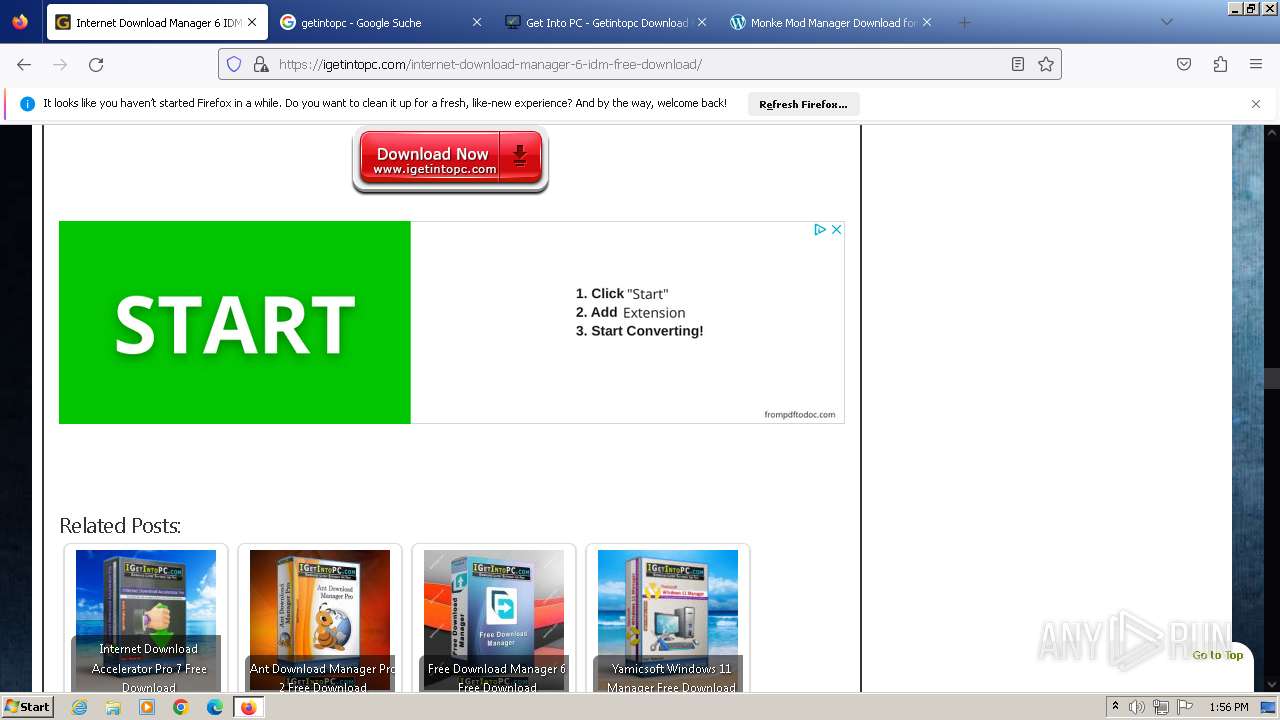The height and width of the screenshot is (720, 1280).
Task: Toggle Reader View icon in address bar
Action: pos(1018,64)
